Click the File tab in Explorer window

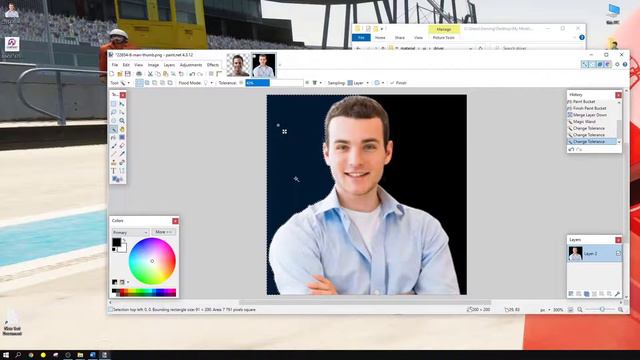pyautogui.click(x=361, y=38)
